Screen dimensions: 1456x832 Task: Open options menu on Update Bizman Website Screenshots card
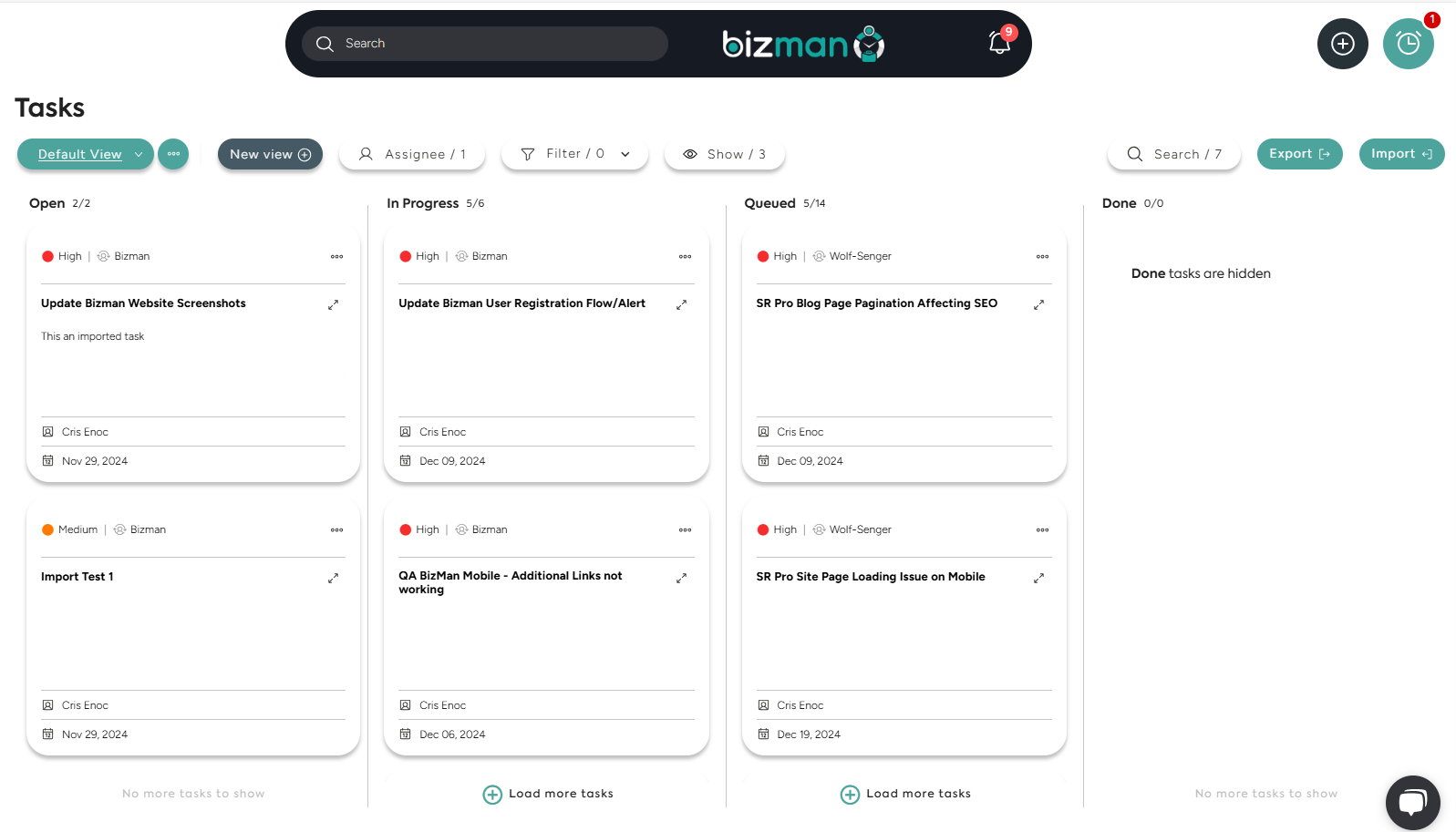pos(336,257)
